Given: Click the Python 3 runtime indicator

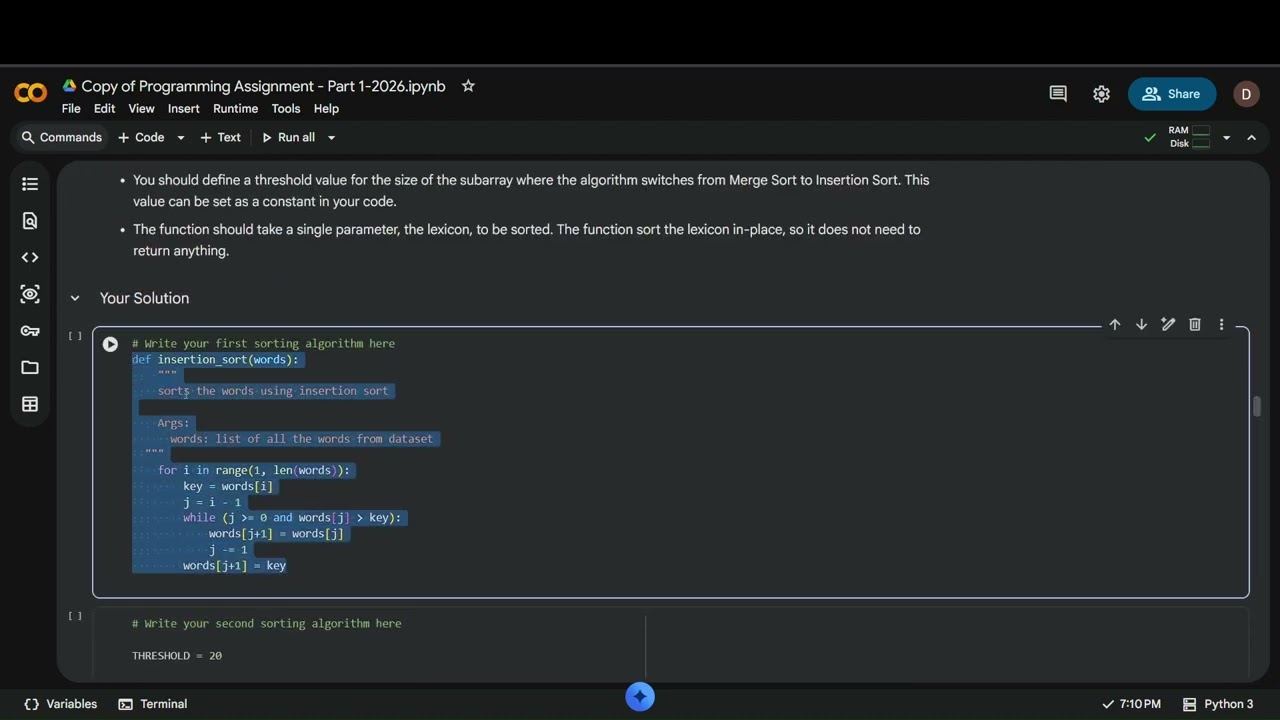Looking at the screenshot, I should [1217, 704].
